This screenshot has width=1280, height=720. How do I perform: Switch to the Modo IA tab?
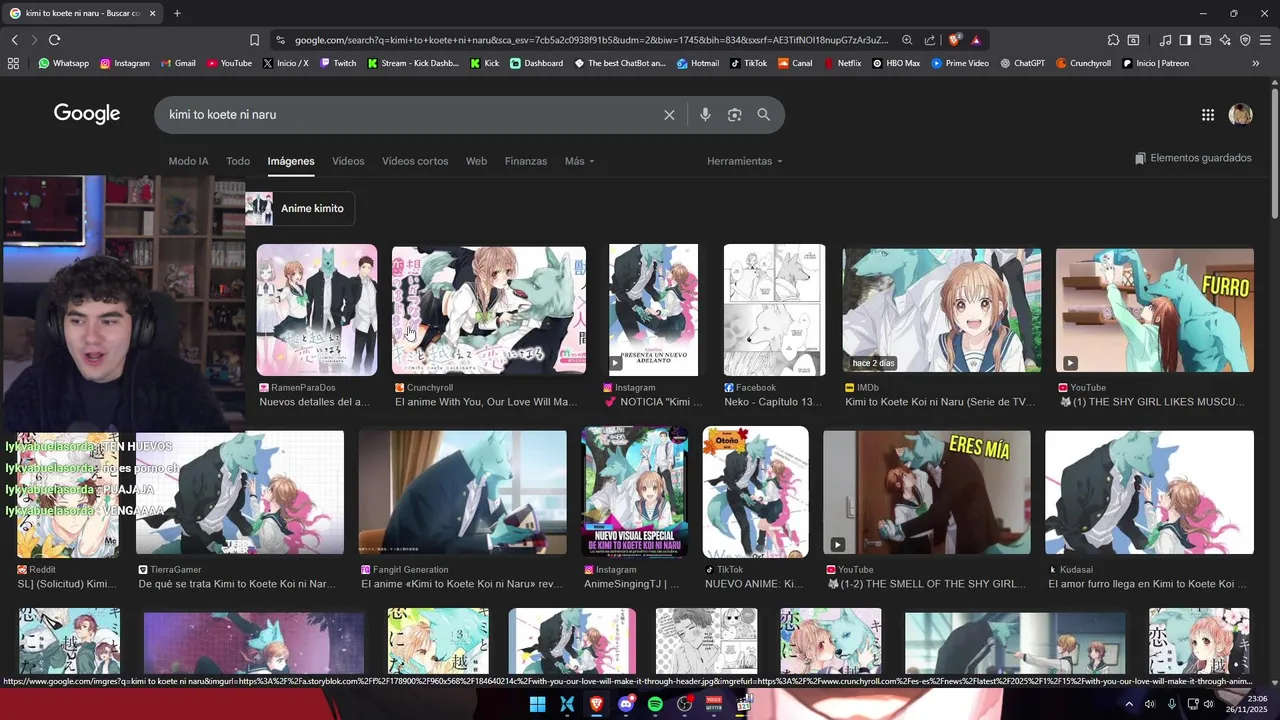click(x=188, y=161)
